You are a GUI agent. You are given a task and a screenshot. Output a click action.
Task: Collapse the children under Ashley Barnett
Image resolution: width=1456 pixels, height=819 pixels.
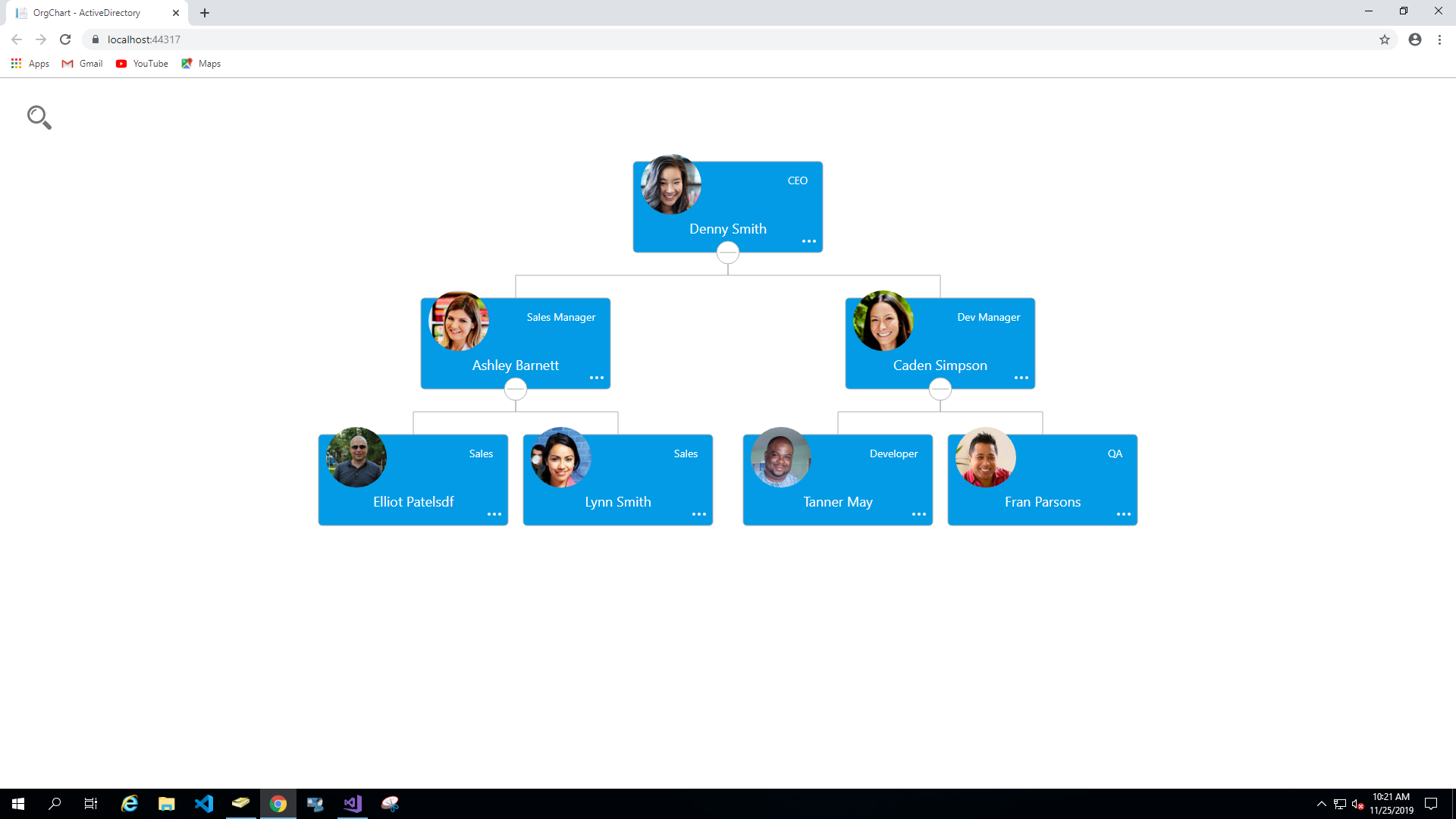tap(516, 389)
